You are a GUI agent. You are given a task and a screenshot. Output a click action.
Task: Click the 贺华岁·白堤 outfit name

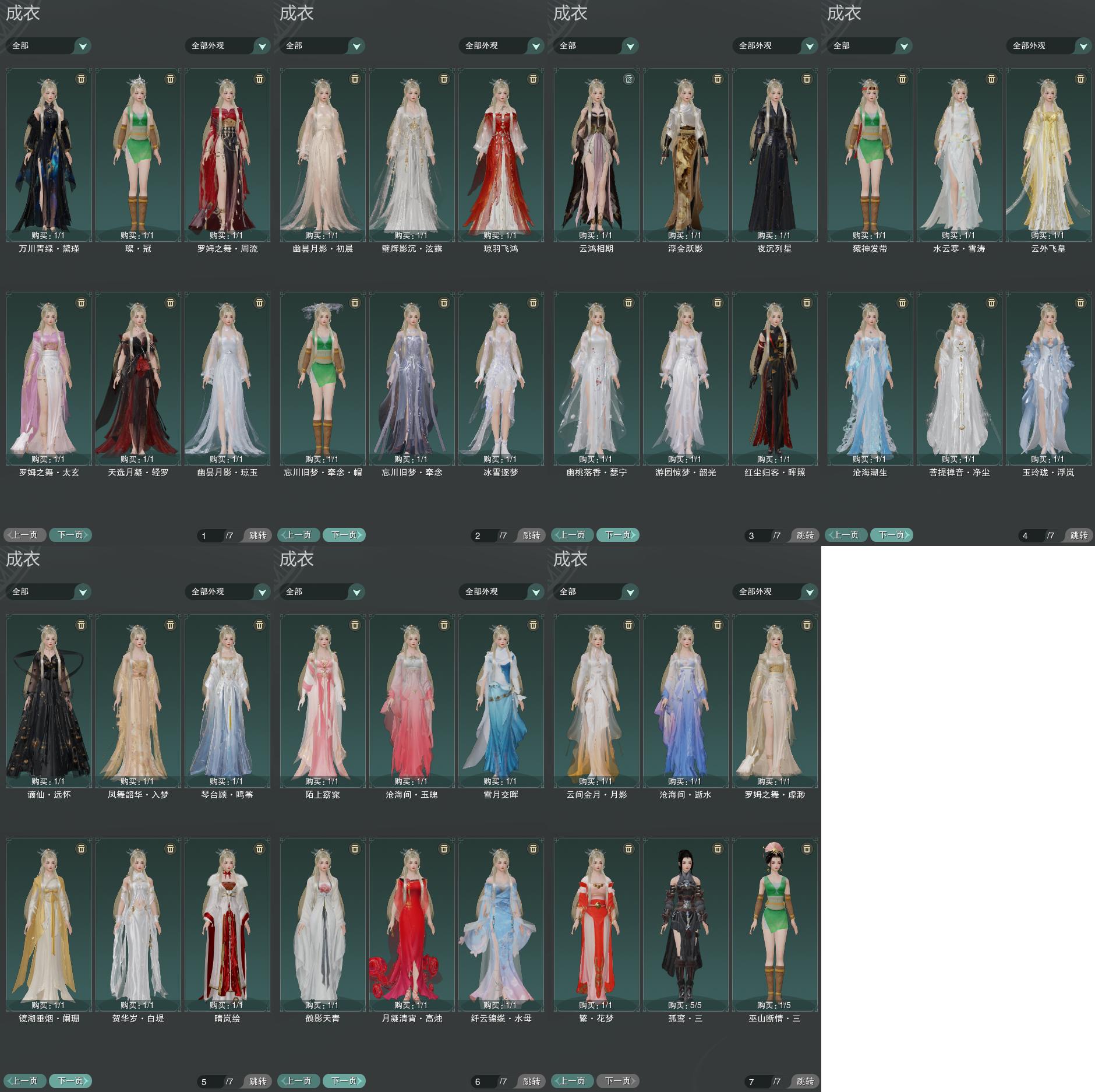click(x=138, y=1019)
